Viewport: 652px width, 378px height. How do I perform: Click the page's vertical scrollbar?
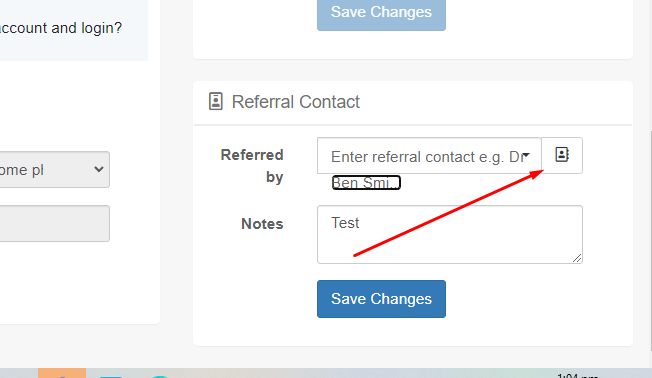click(x=650, y=241)
